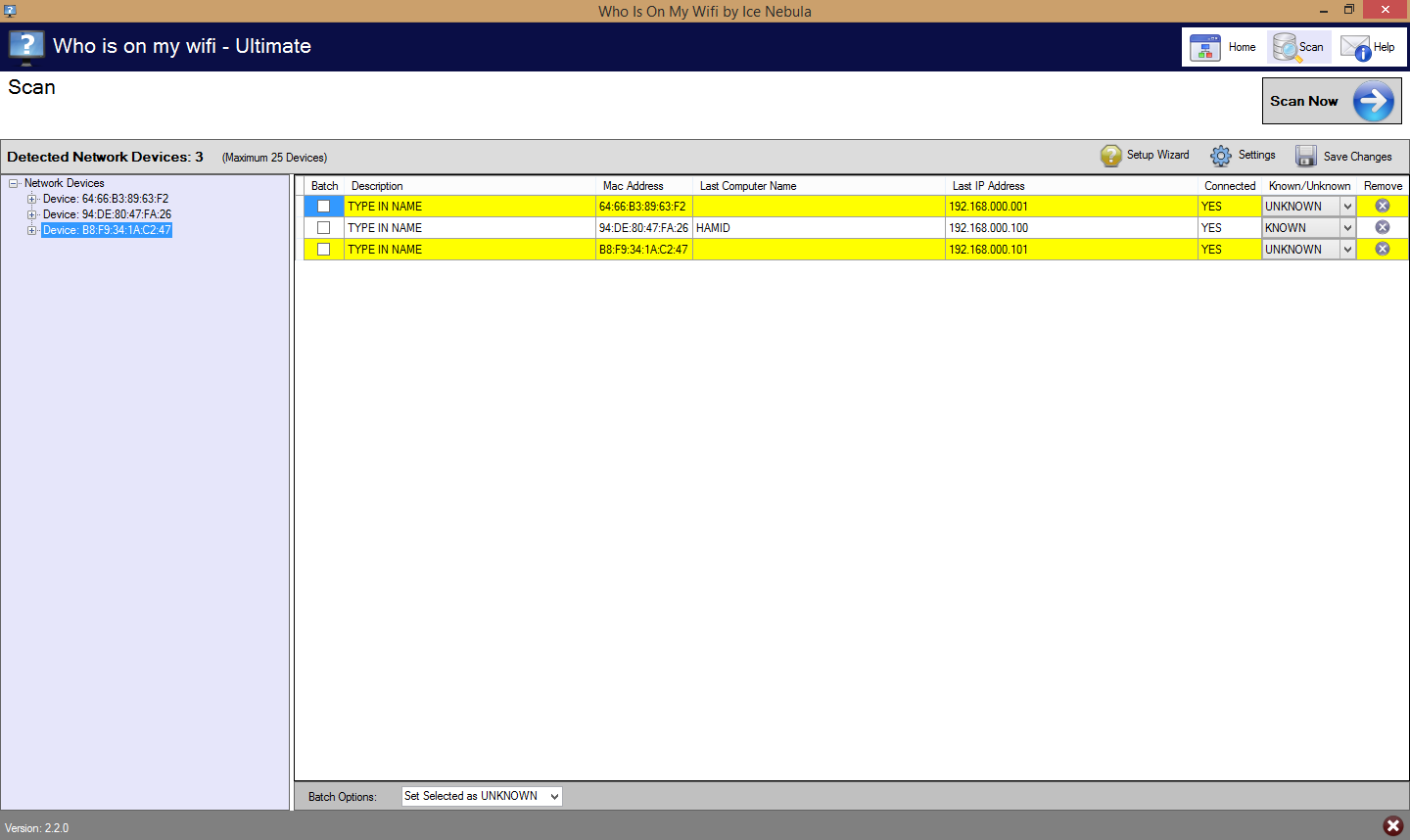Screen dimensions: 1410x840
Task: Open the Help envelope icon
Action: point(1356,47)
